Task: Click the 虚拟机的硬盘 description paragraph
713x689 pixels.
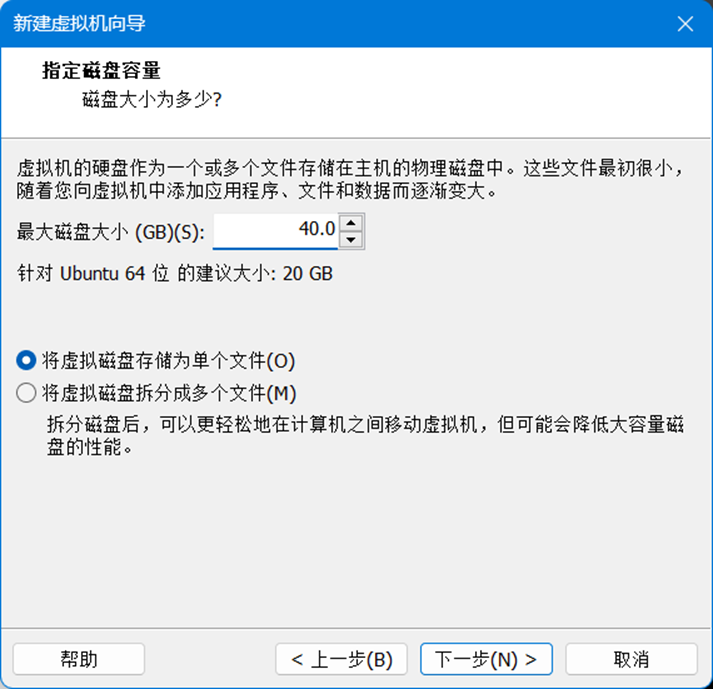Action: (x=350, y=179)
